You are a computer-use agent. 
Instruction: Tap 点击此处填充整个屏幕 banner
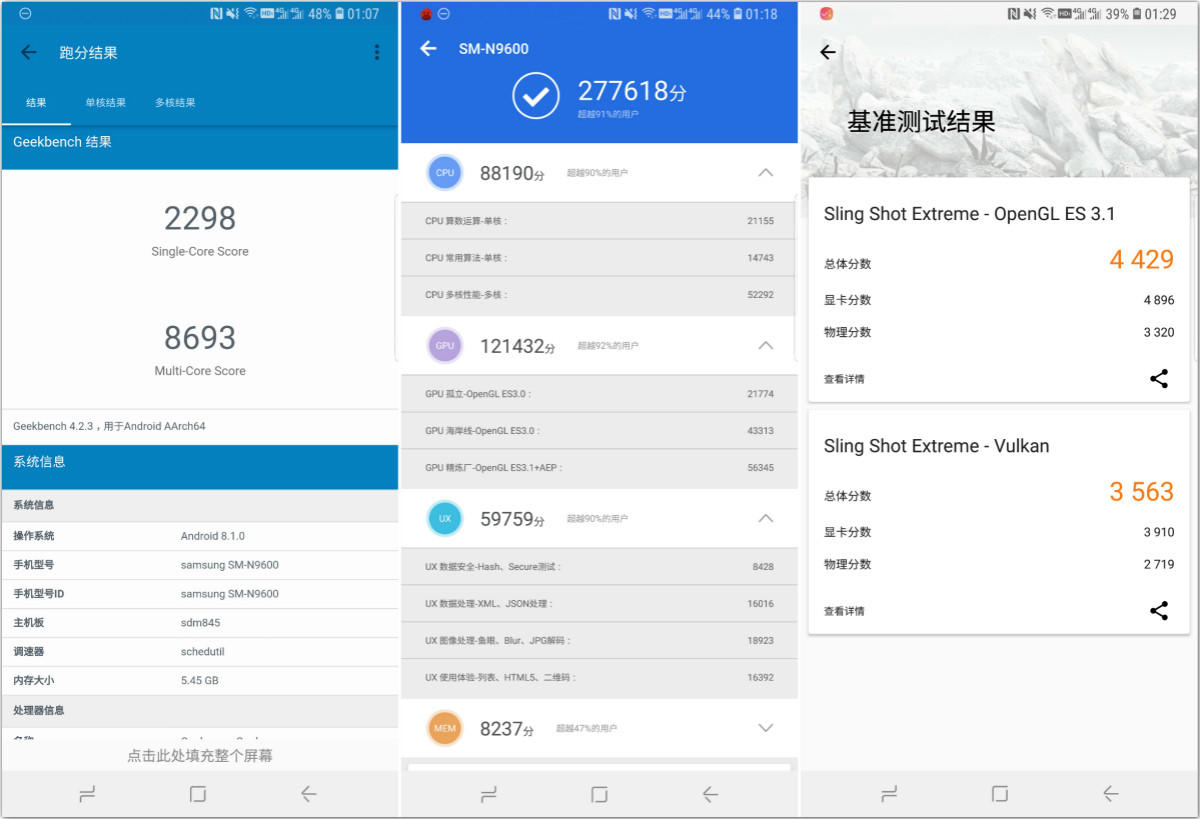pyautogui.click(x=200, y=756)
